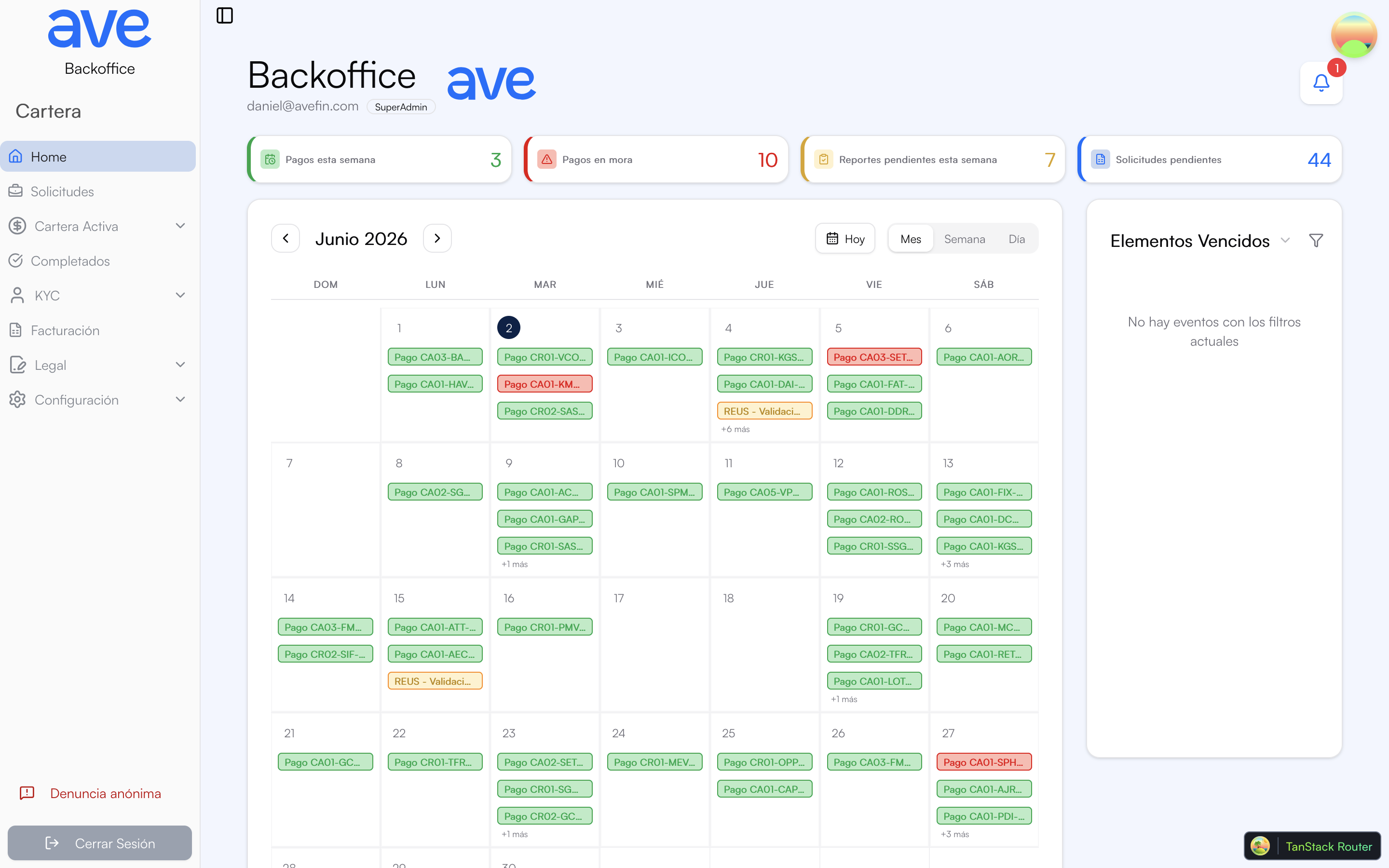
Task: Click Cerrar Sesión button
Action: 99,843
